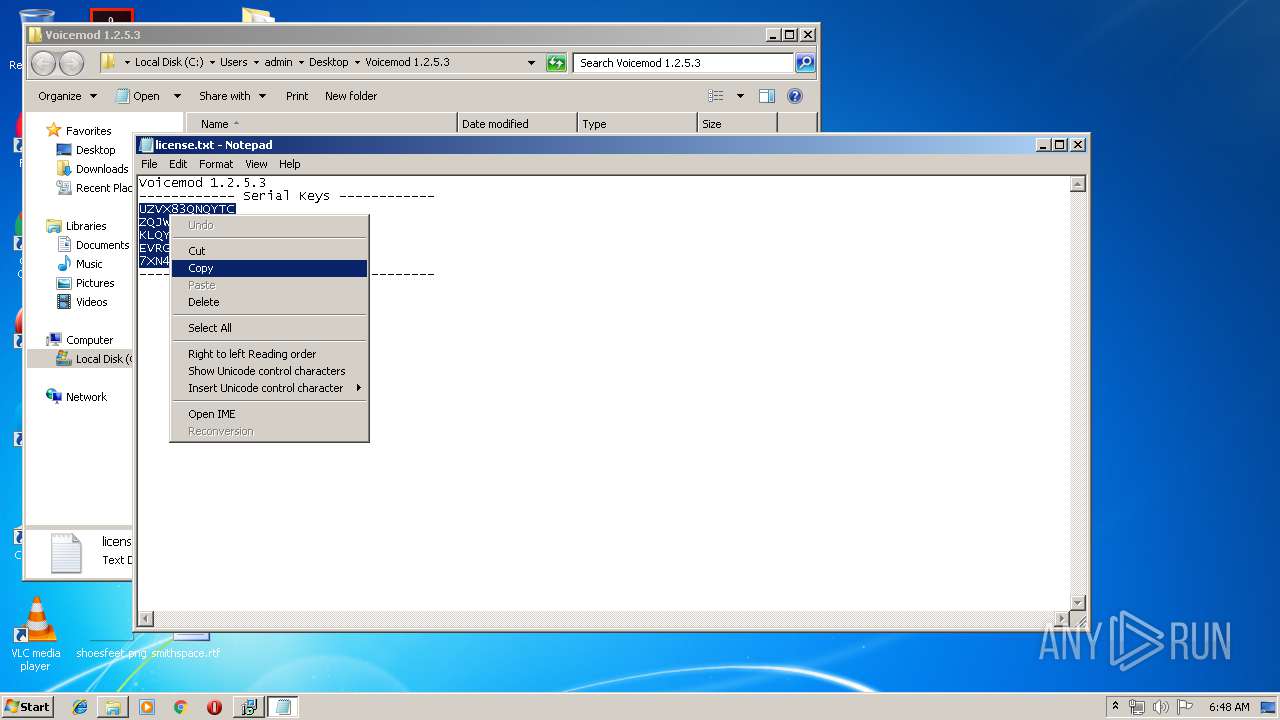Sort by Name column header

click(x=320, y=124)
